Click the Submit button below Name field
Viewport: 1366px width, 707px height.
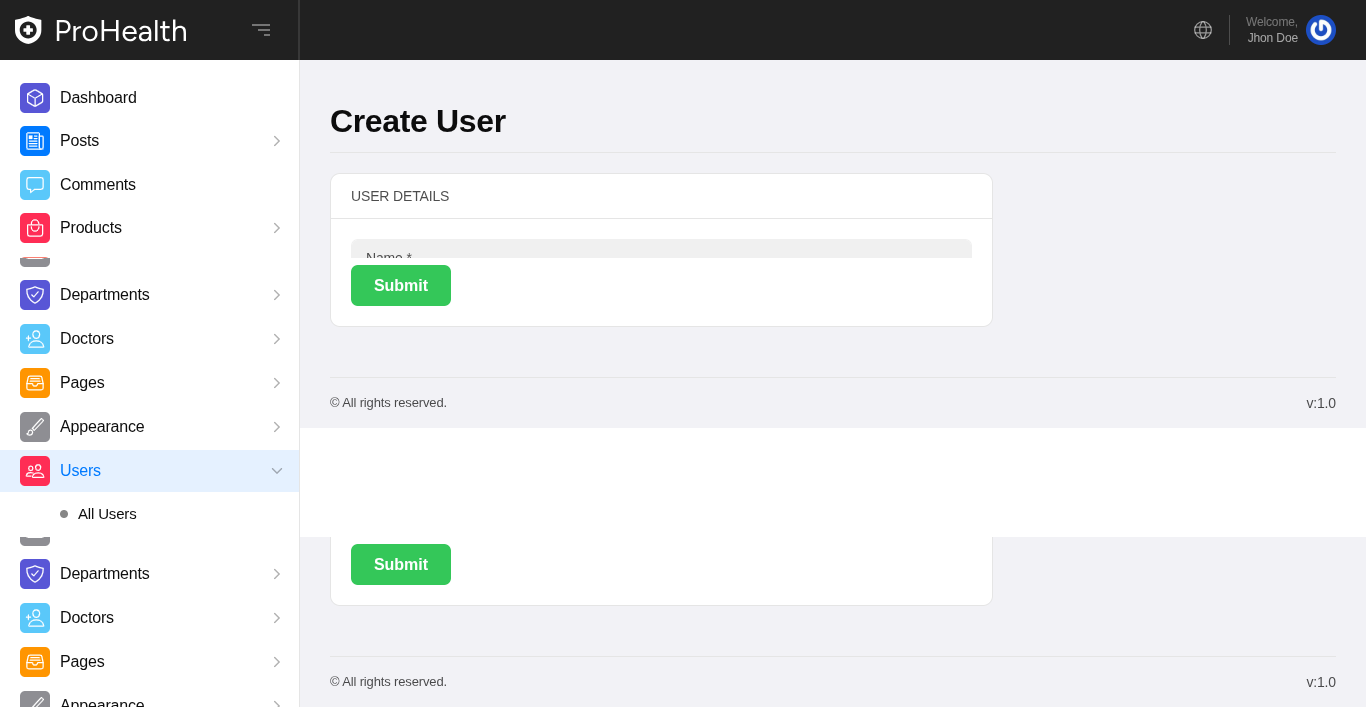click(x=401, y=286)
